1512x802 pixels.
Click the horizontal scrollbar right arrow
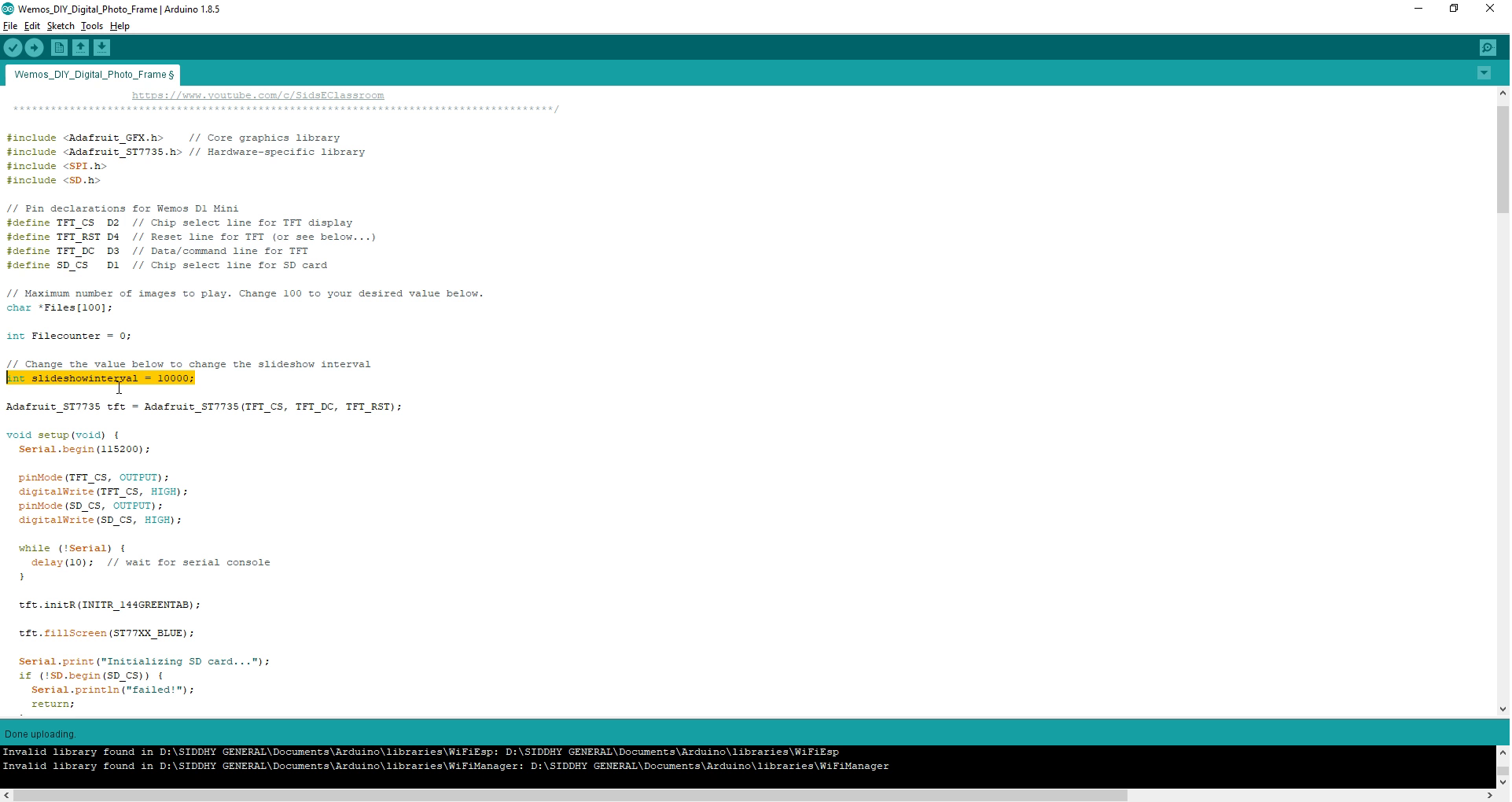[1489, 796]
